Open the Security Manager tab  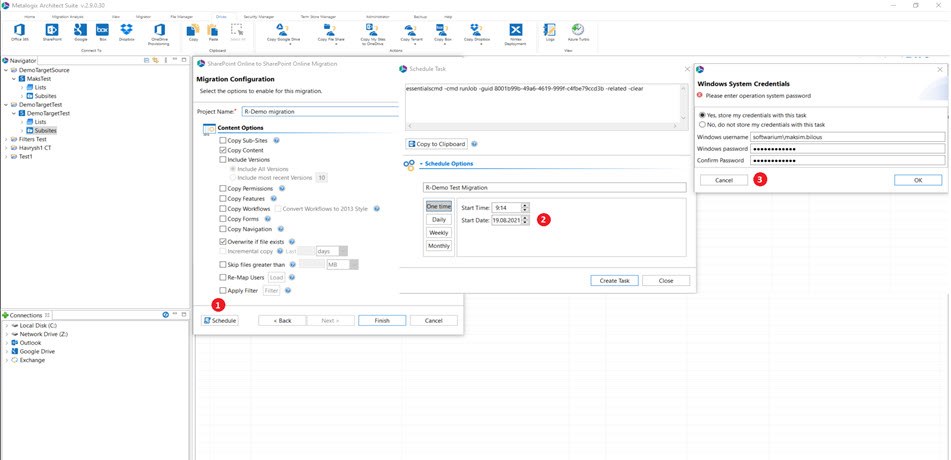pos(259,16)
